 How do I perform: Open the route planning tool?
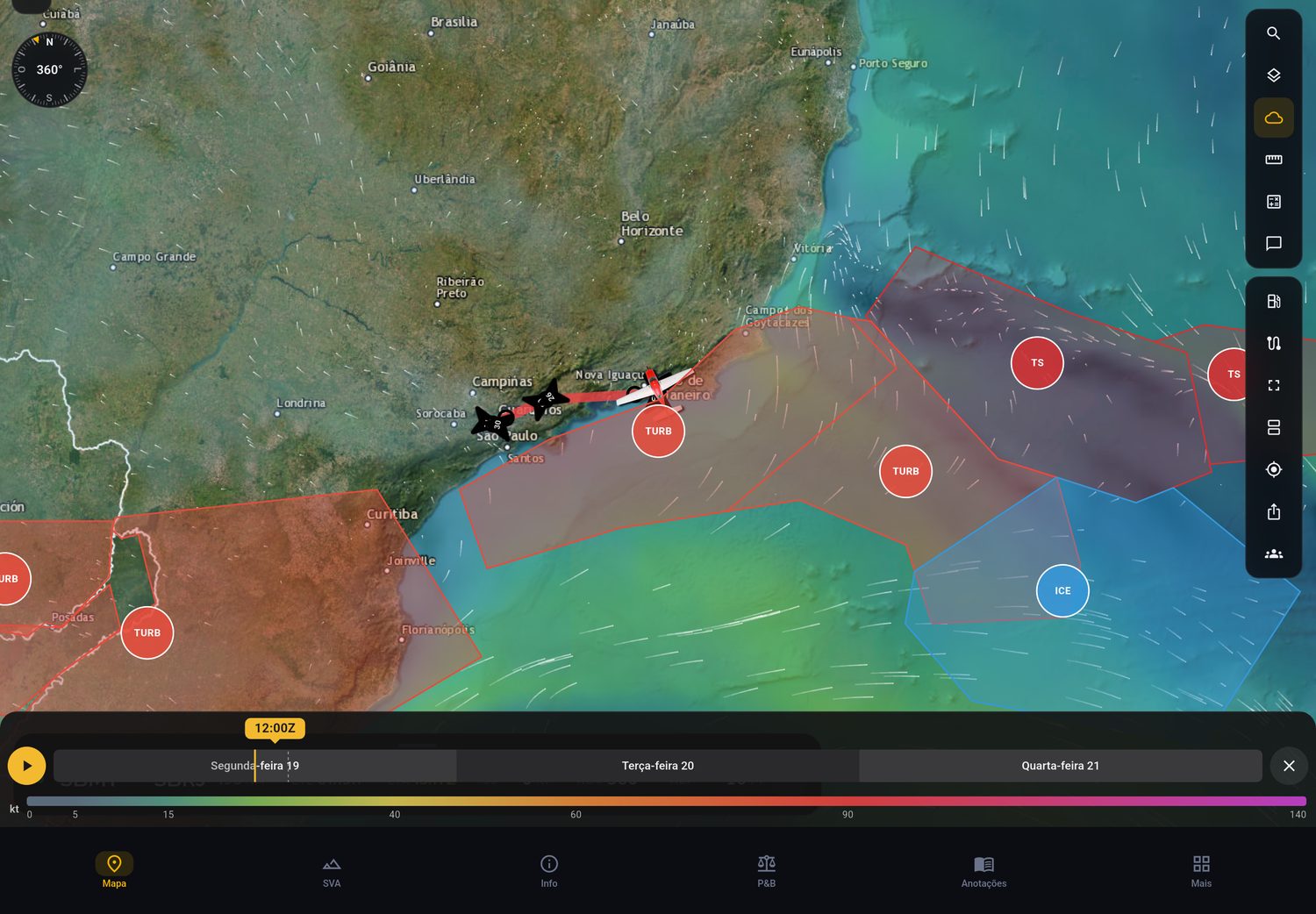coord(1274,344)
